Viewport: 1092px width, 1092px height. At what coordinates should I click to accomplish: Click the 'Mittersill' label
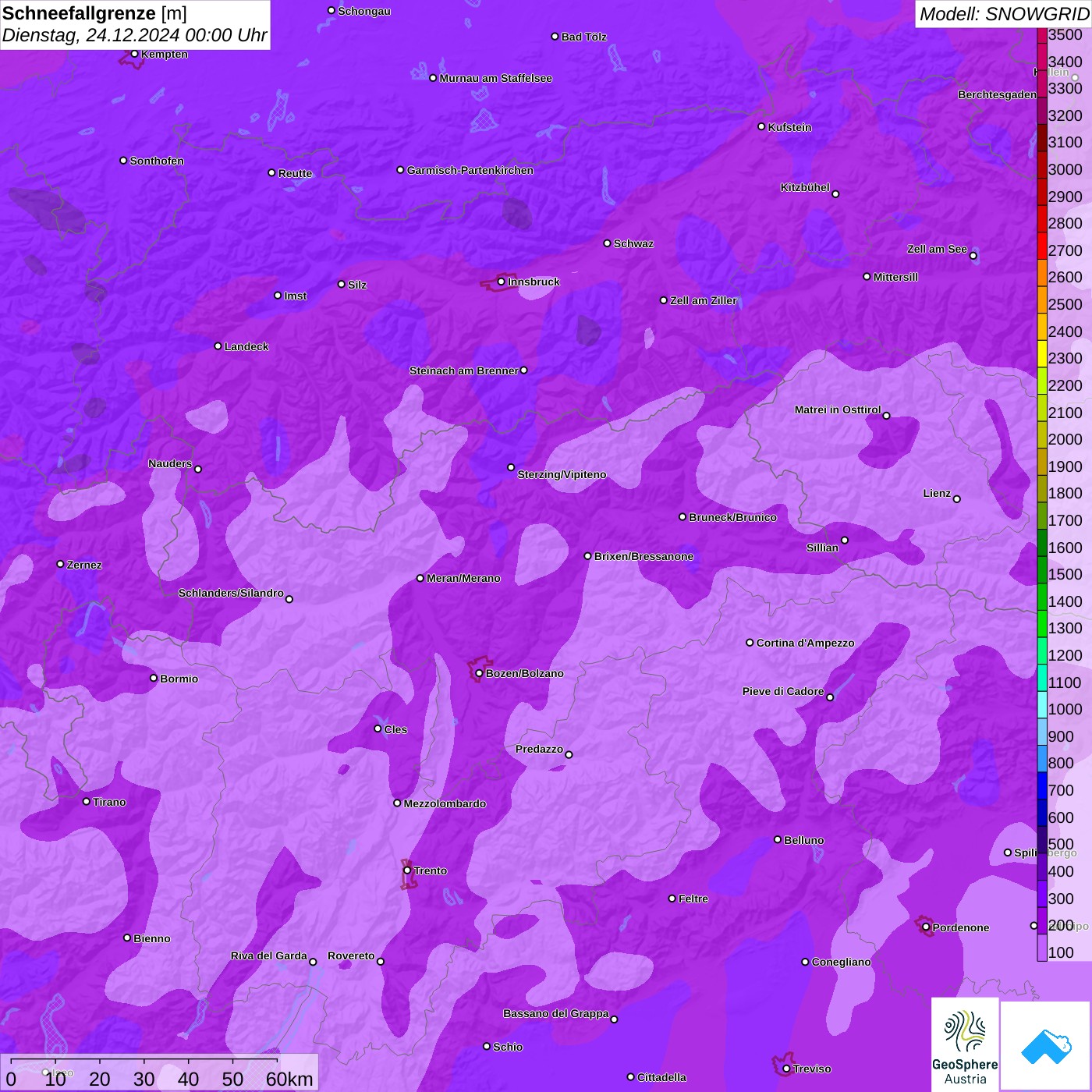[x=896, y=277]
